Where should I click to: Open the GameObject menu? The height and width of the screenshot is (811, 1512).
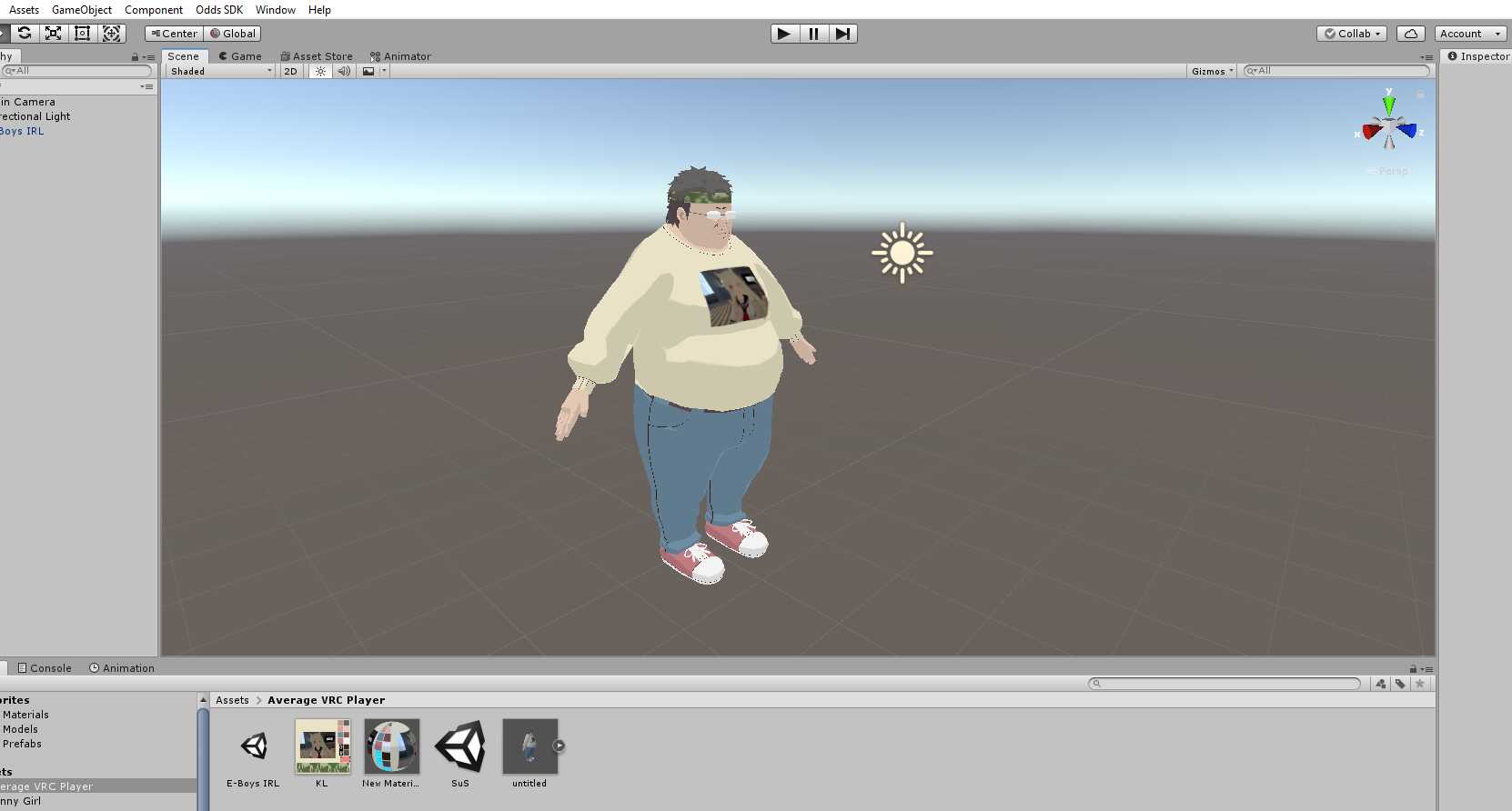(x=82, y=10)
